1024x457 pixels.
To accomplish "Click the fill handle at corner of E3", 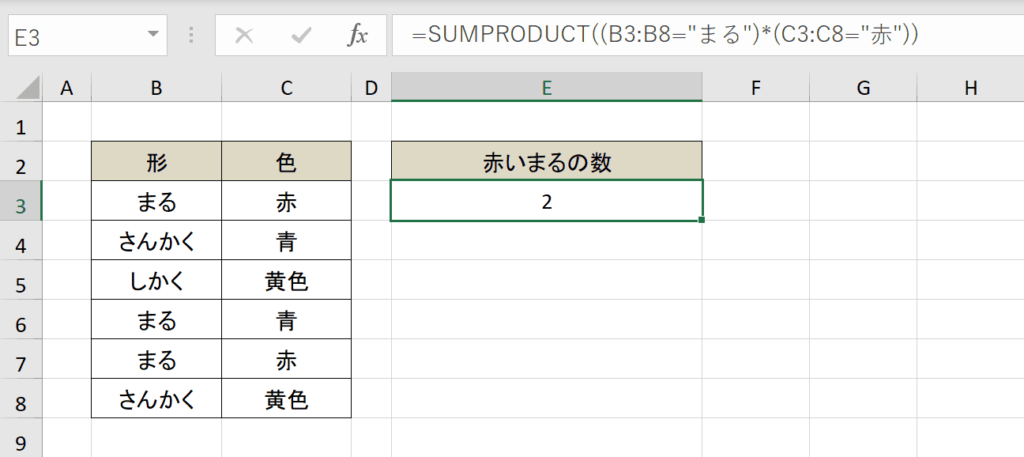I will [x=701, y=220].
